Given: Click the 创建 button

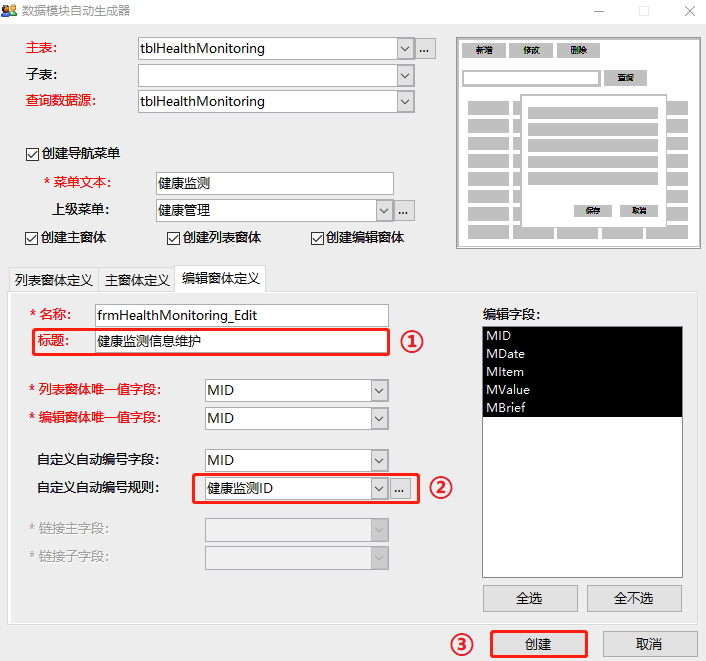Looking at the screenshot, I should click(x=539, y=644).
